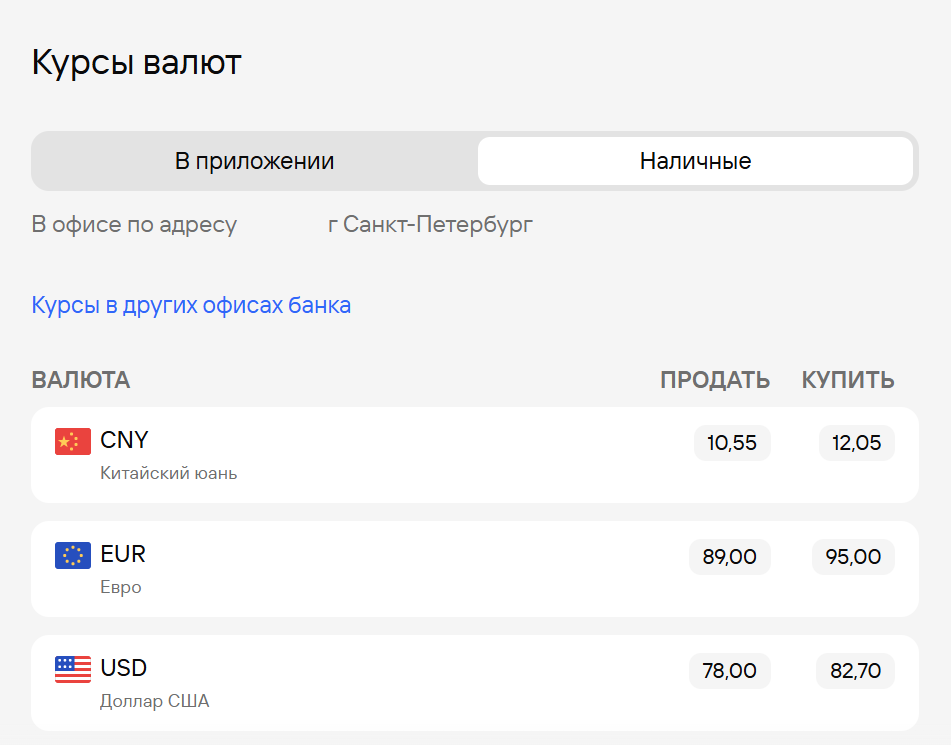Select the USD currency code label

(x=124, y=668)
